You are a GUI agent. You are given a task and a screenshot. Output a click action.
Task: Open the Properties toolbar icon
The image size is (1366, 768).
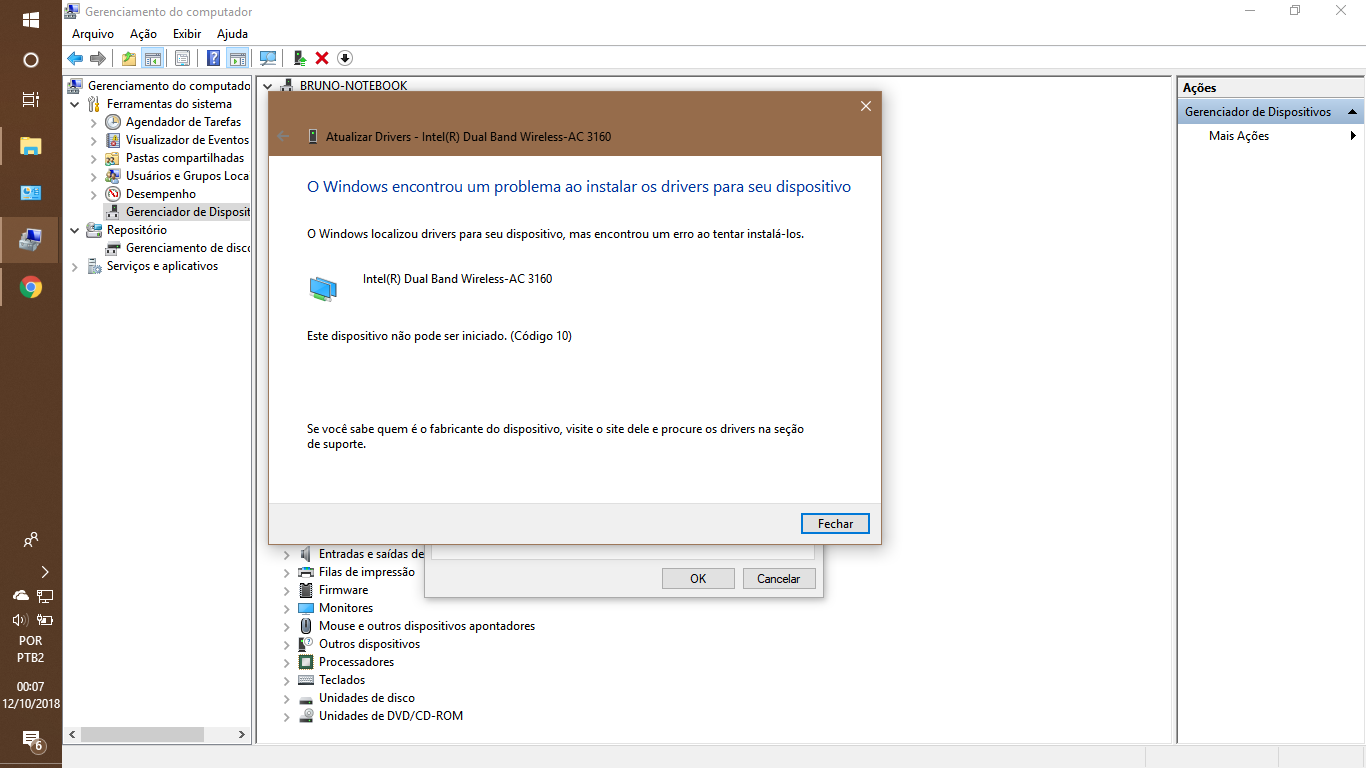182,58
